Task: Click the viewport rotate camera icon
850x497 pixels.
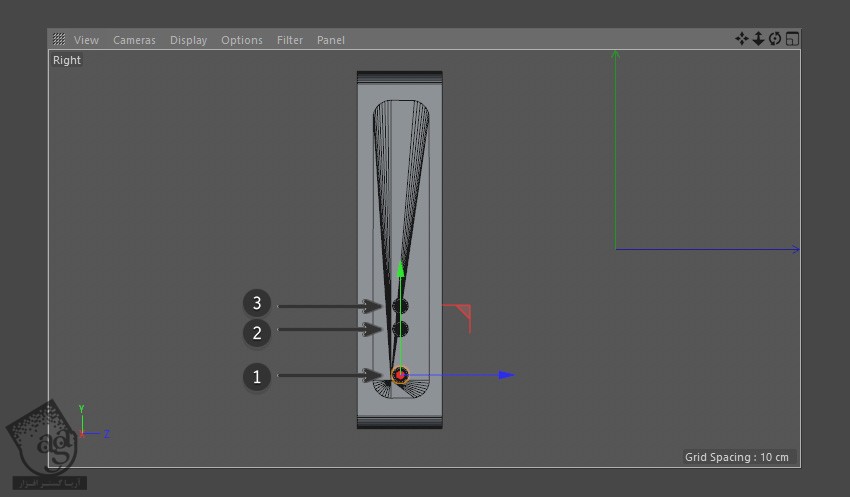Action: click(x=775, y=39)
